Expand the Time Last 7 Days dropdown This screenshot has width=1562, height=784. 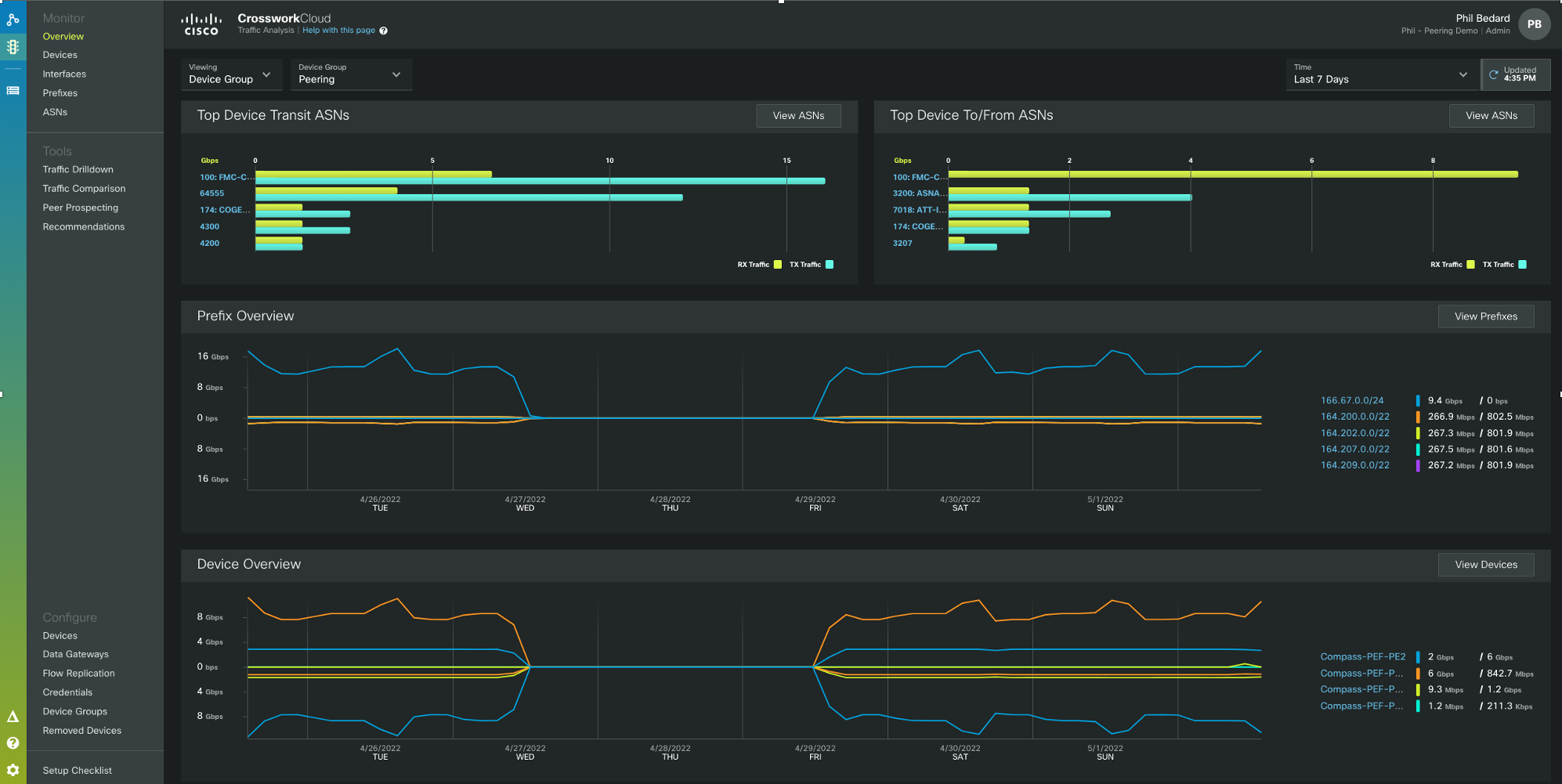[x=1380, y=74]
